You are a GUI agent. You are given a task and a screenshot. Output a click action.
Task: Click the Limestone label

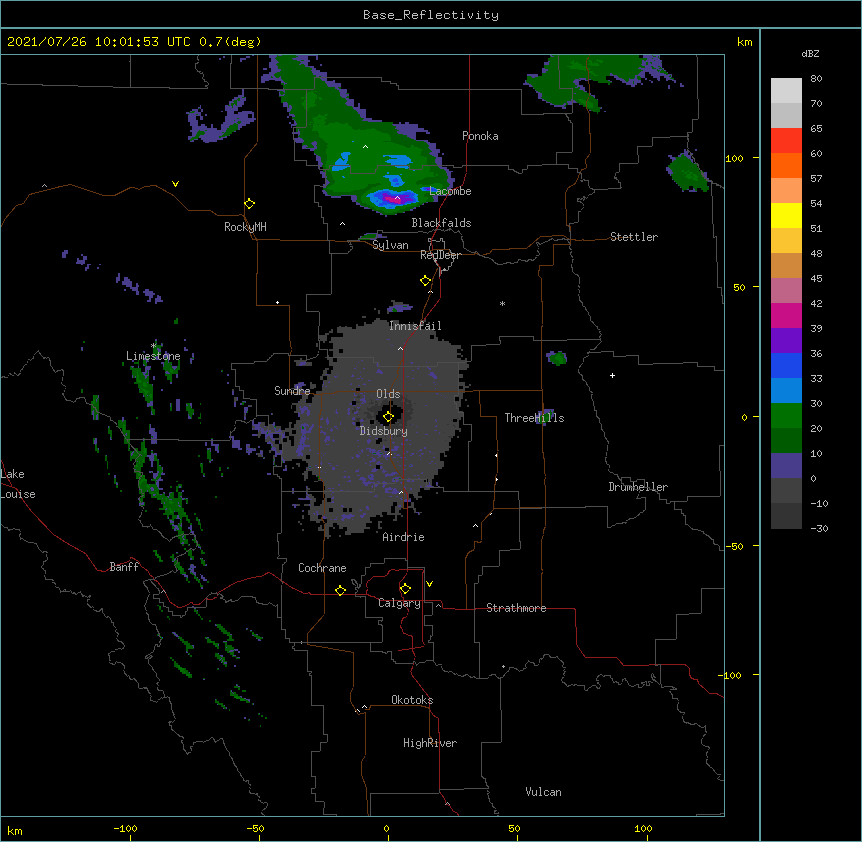[153, 356]
